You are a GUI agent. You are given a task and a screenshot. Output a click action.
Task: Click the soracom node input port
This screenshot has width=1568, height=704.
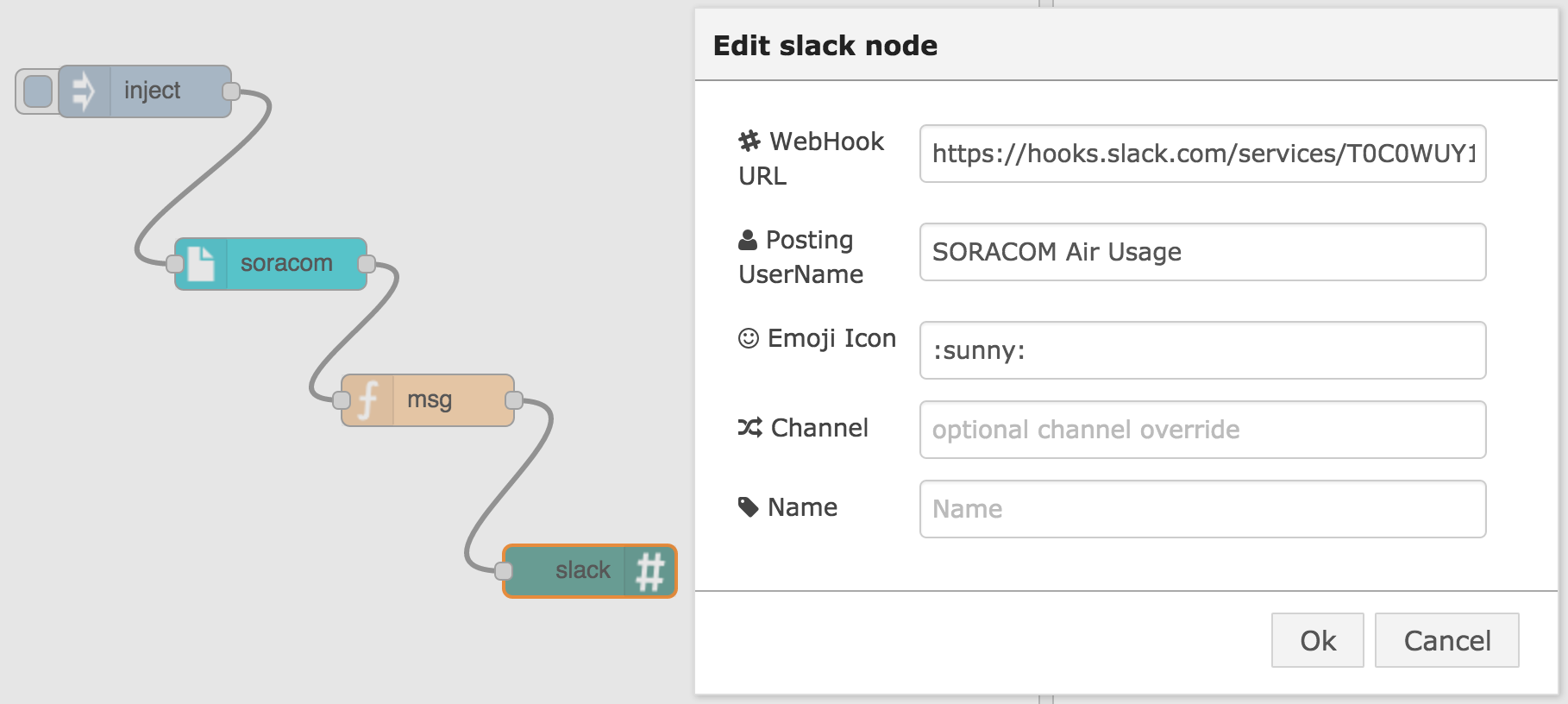pyautogui.click(x=175, y=264)
